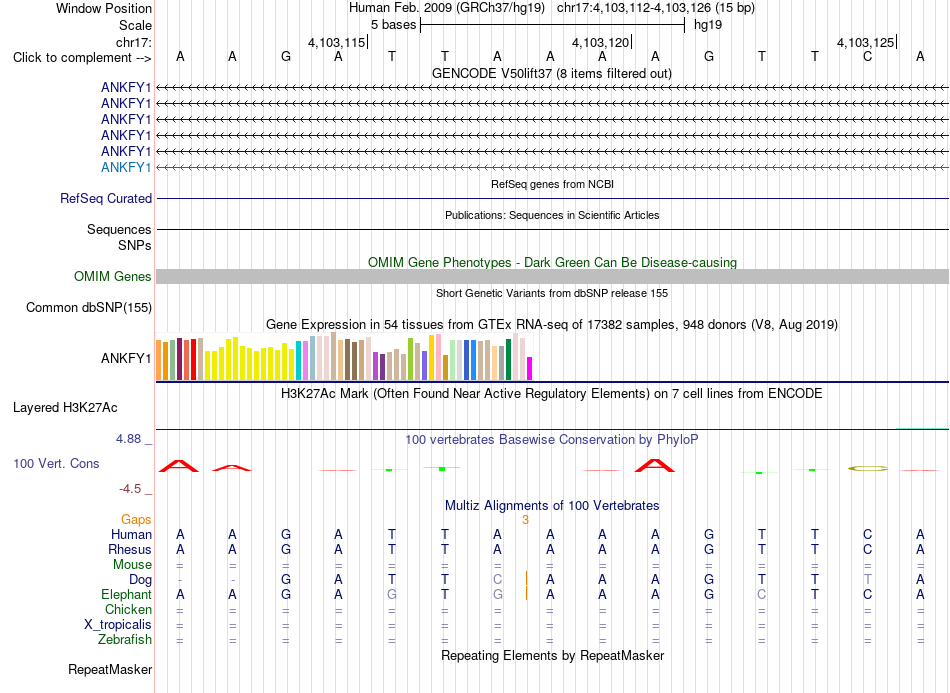The width and height of the screenshot is (950, 693).
Task: Open the Layered H3K27Ac track label
Action: [x=65, y=408]
